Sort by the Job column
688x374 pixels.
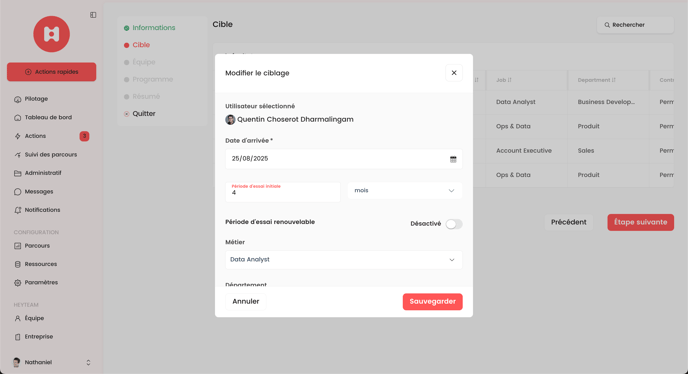tap(504, 80)
